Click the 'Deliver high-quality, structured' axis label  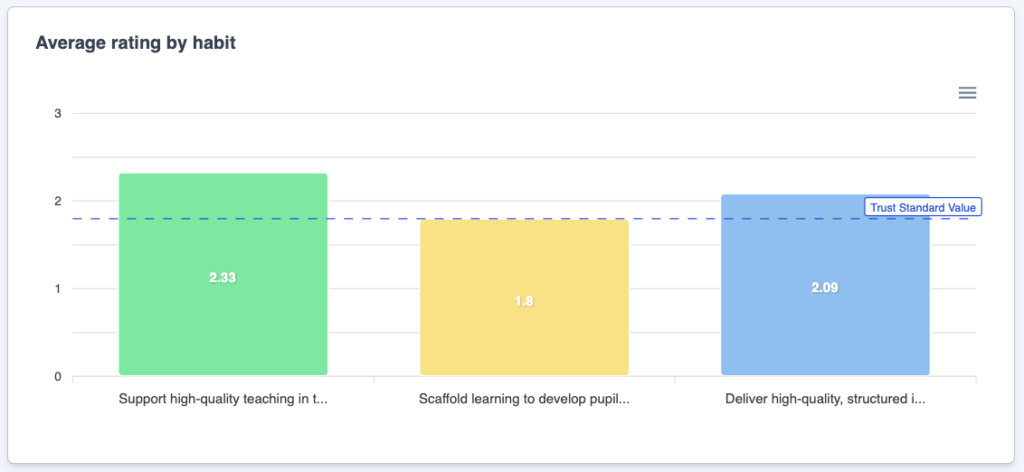click(x=825, y=399)
